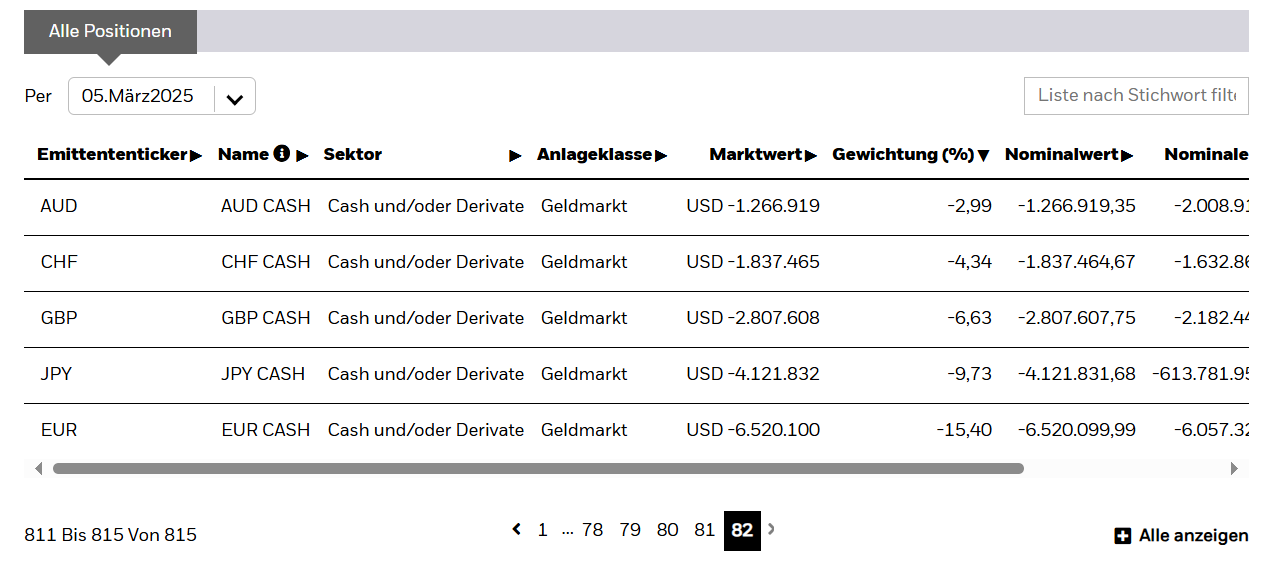Focus the Liste nach Stichwort filter field

point(1136,95)
